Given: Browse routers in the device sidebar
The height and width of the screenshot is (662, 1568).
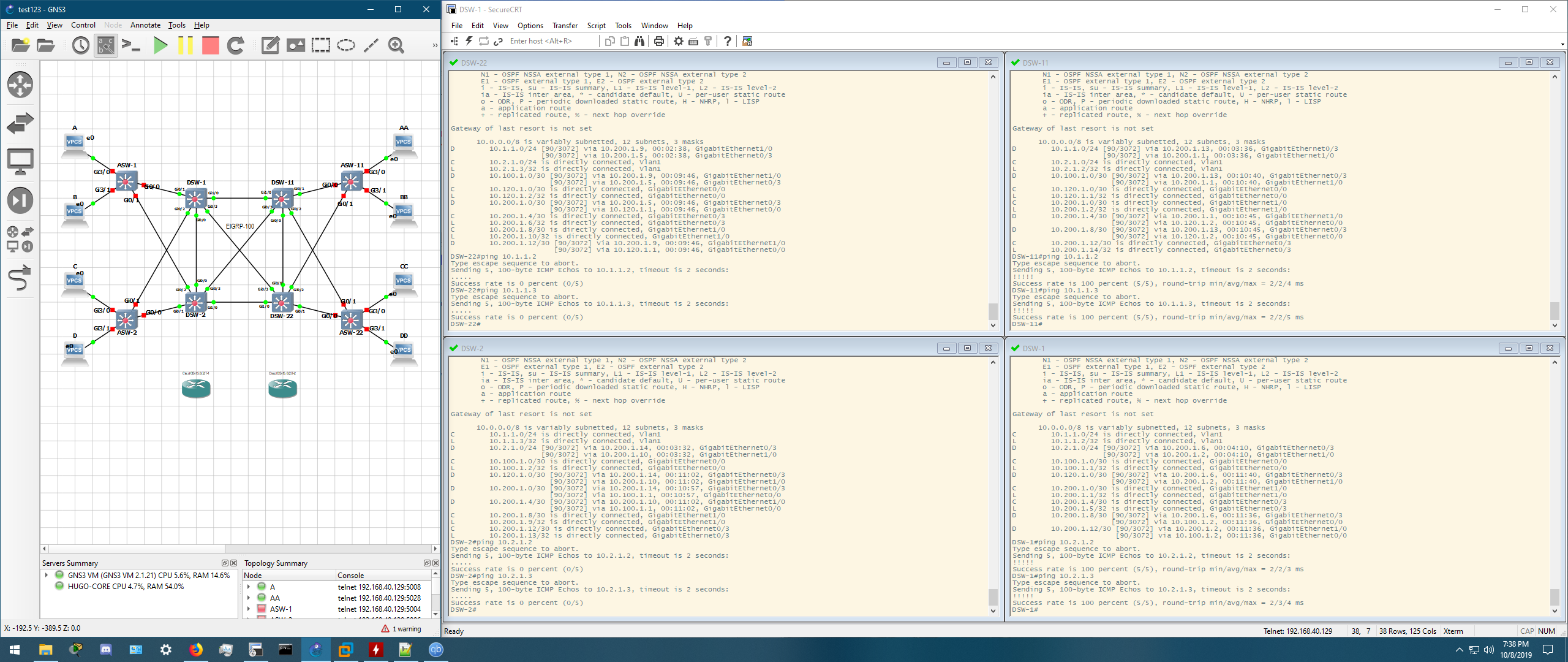Looking at the screenshot, I should [x=20, y=85].
